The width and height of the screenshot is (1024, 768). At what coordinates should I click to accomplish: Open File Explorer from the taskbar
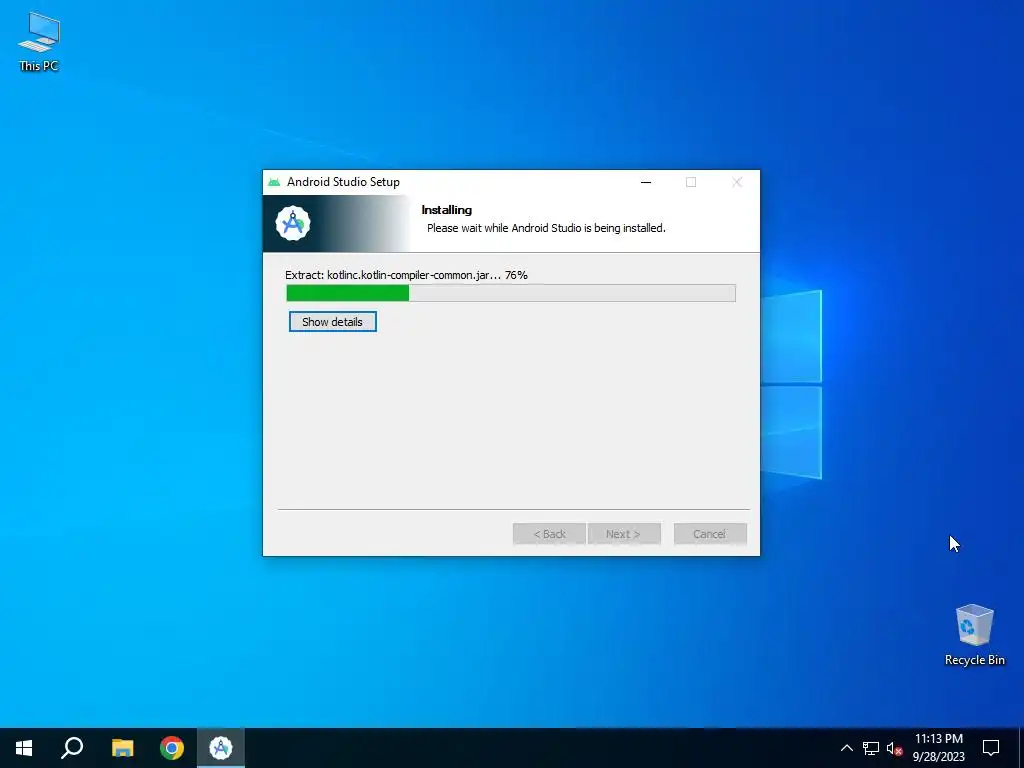[122, 748]
